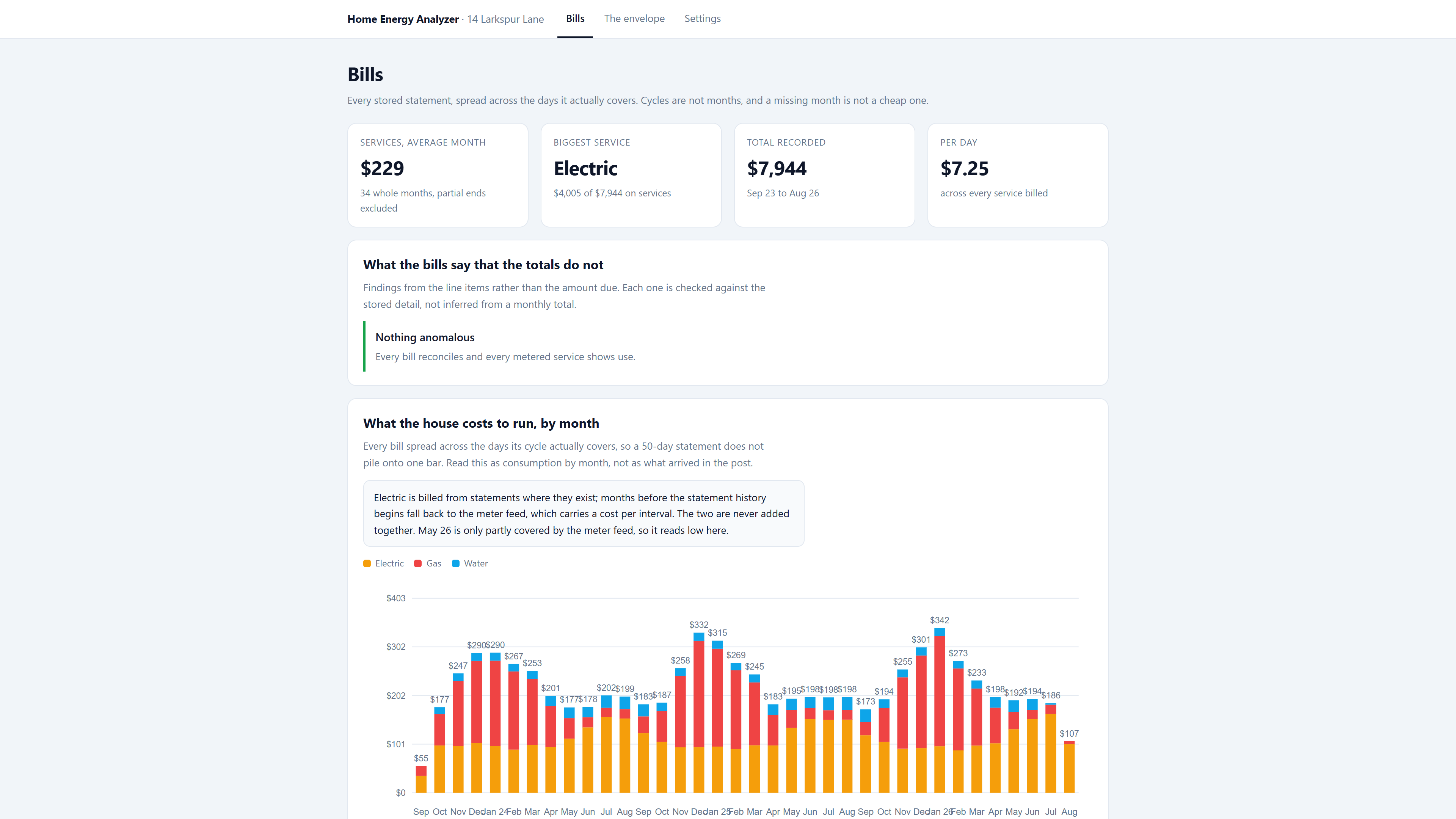Image resolution: width=1456 pixels, height=819 pixels.
Task: Click the $247 bar label
Action: click(458, 667)
